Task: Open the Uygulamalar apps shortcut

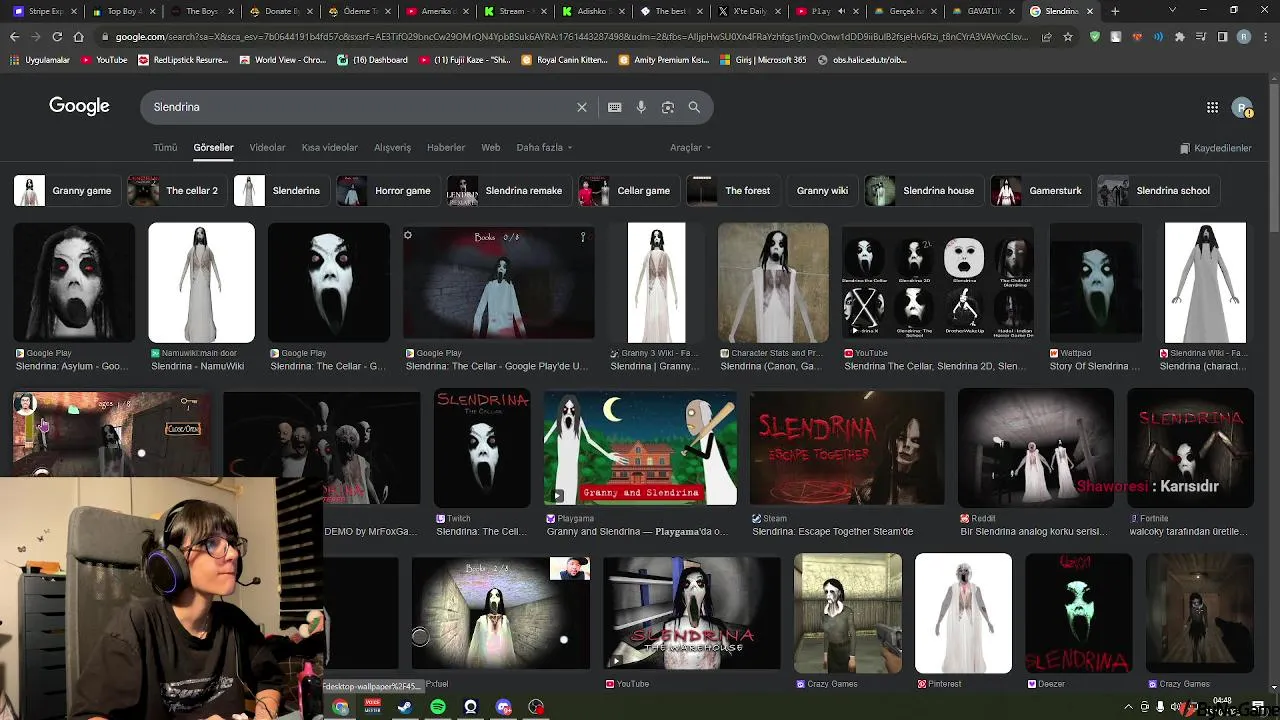Action: [x=41, y=60]
